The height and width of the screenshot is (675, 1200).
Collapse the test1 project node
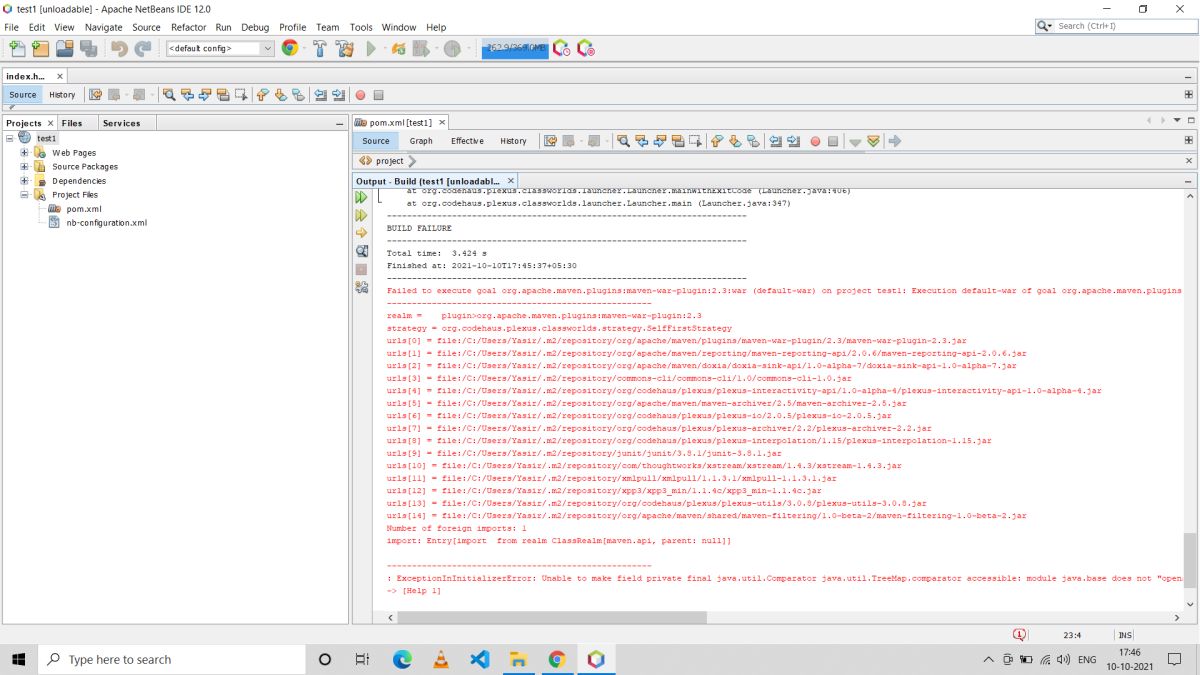click(x=9, y=138)
